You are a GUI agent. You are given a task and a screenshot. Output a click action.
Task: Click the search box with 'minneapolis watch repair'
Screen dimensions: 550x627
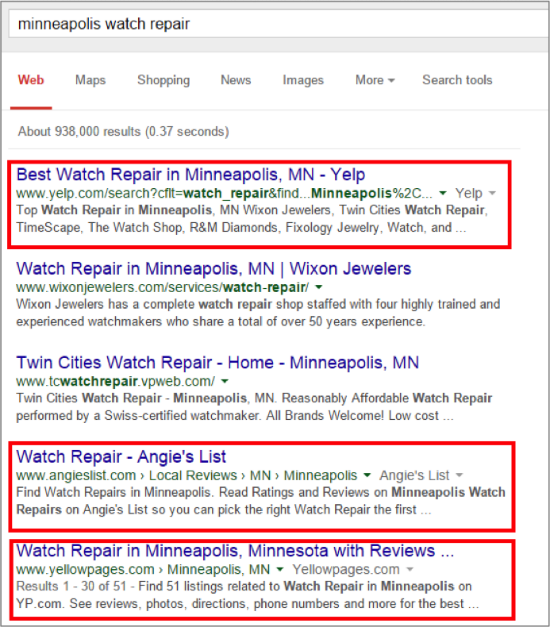pos(278,24)
